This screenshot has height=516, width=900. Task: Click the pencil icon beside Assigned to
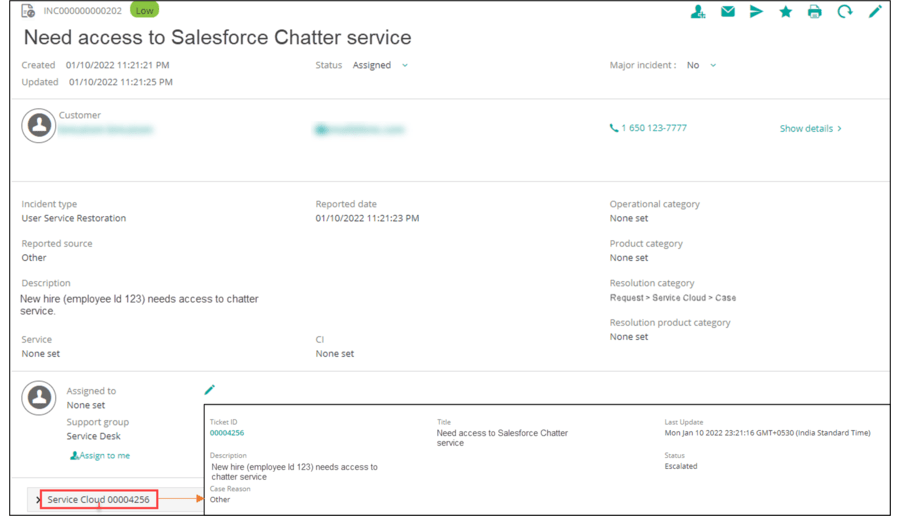210,390
